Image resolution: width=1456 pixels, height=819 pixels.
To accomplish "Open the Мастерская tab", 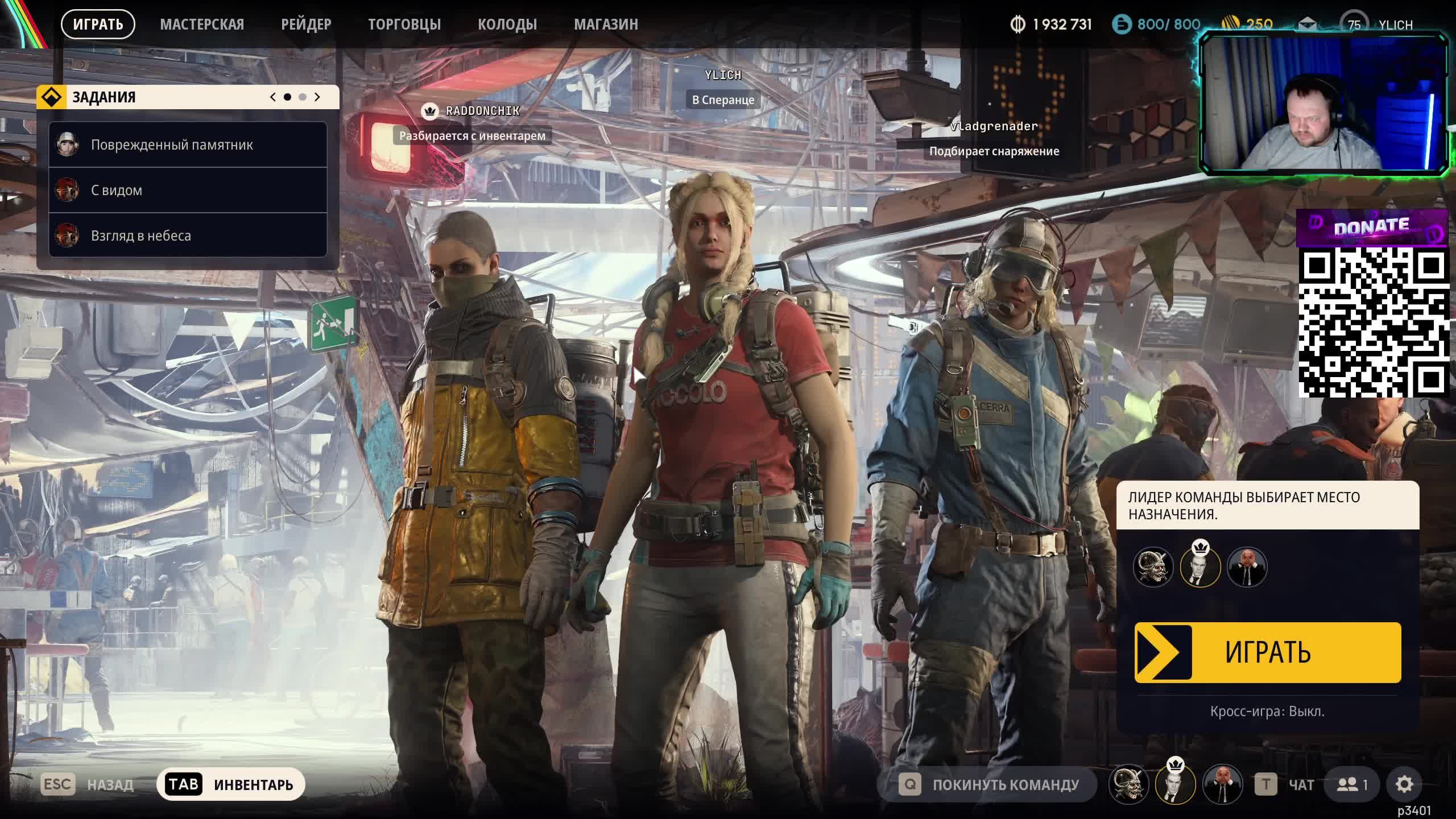I will 202,24.
